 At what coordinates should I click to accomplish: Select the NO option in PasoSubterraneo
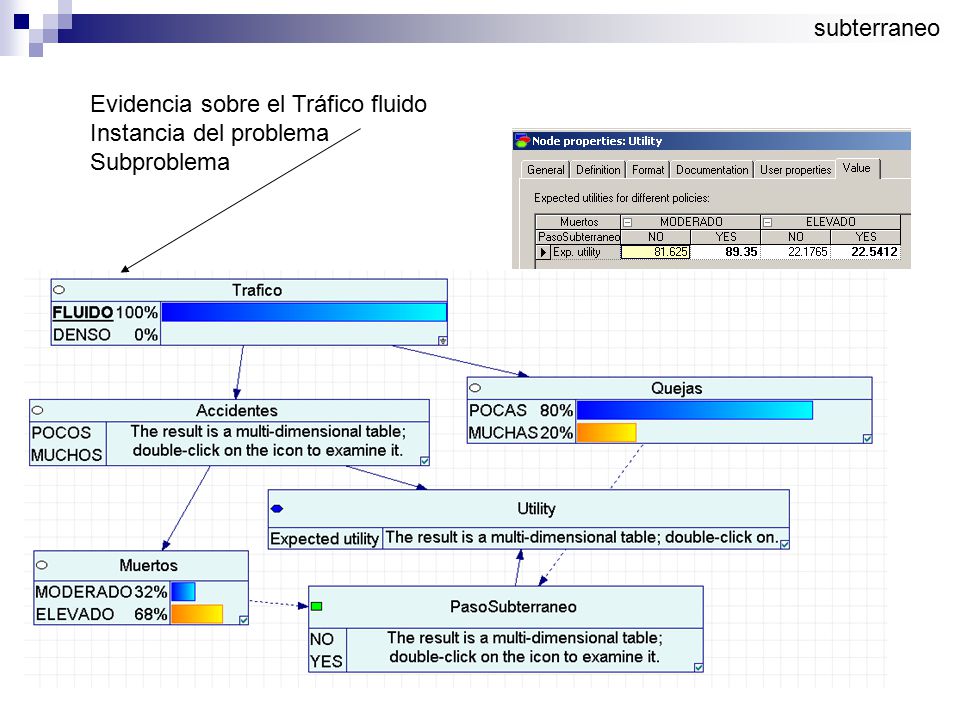[x=322, y=639]
